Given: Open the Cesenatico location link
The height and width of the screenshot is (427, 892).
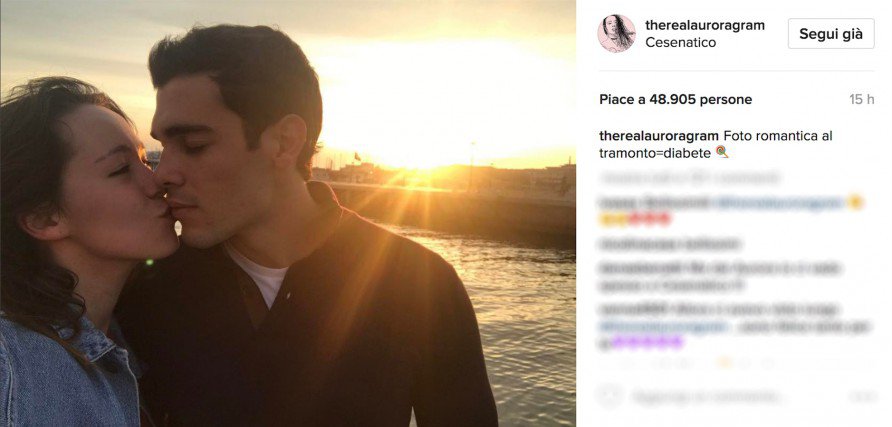Looking at the screenshot, I should point(681,43).
